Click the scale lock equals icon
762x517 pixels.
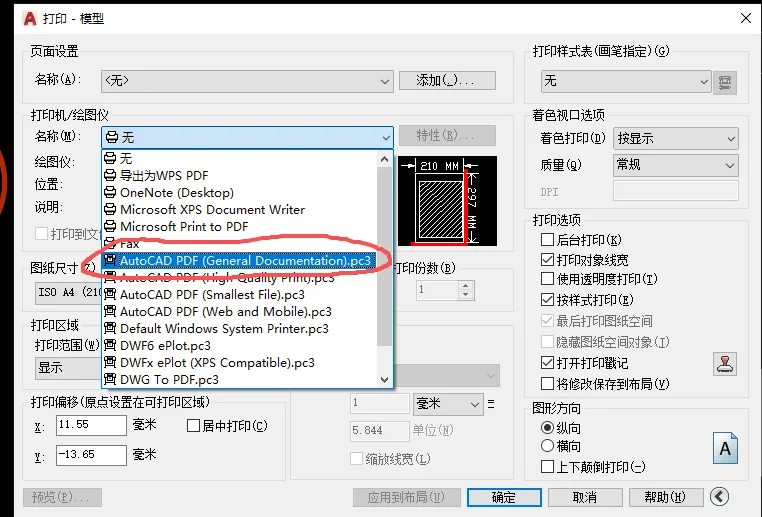click(x=491, y=404)
